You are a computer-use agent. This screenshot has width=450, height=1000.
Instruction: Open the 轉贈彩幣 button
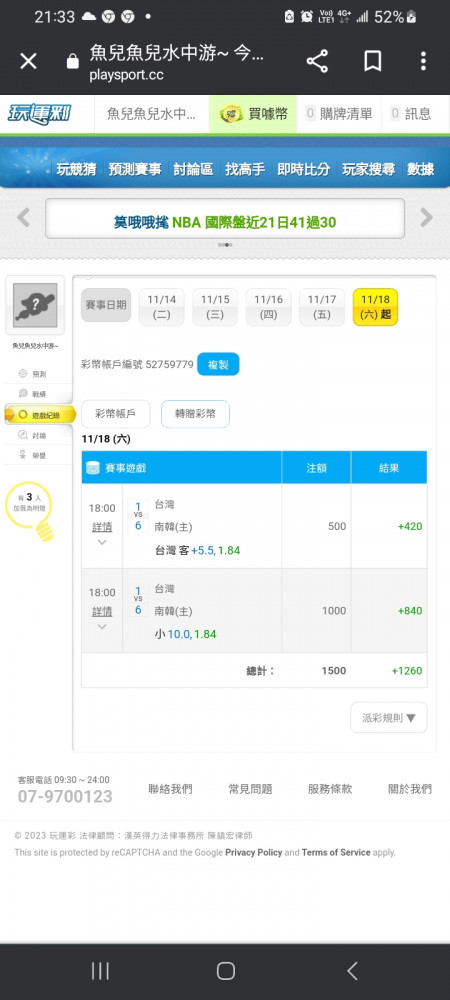pyautogui.click(x=195, y=414)
